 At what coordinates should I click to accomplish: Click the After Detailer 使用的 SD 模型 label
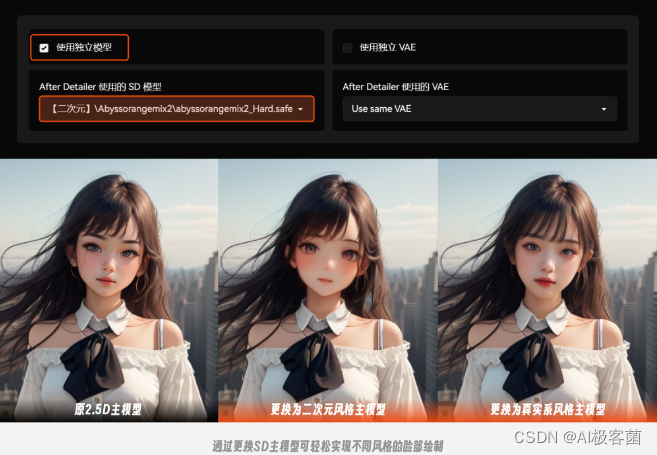(100, 87)
